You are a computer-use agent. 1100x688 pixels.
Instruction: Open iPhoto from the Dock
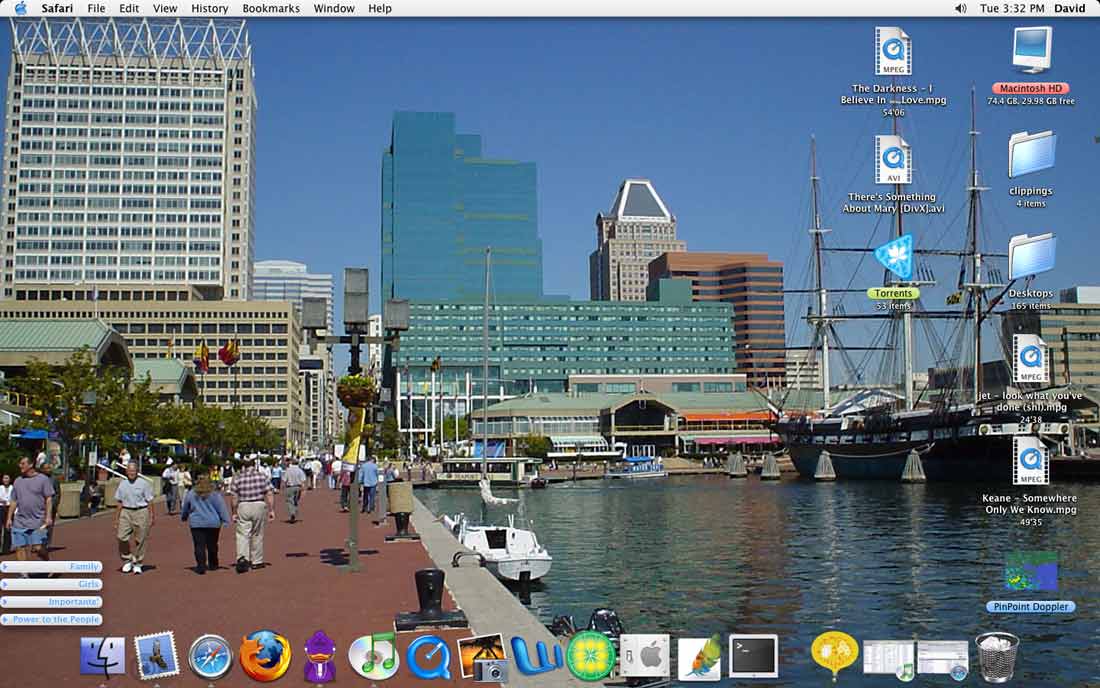[x=483, y=657]
